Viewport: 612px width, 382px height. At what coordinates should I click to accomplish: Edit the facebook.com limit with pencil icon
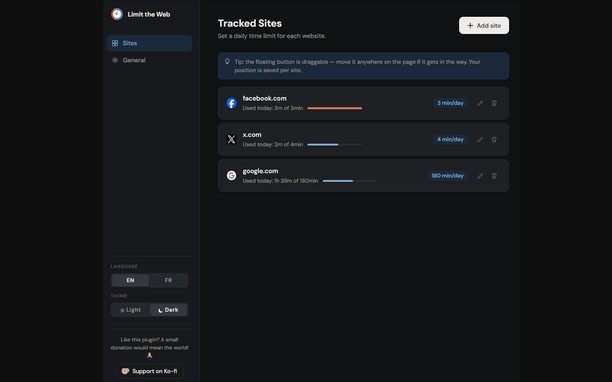(x=480, y=103)
